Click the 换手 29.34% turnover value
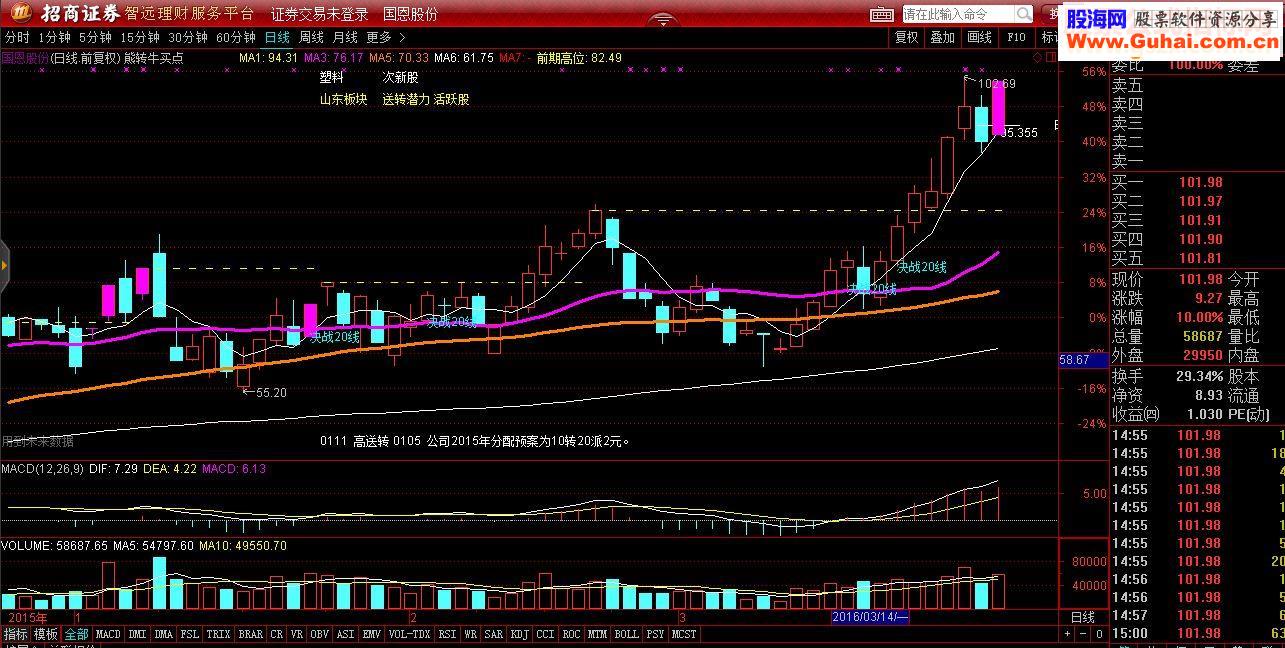The image size is (1285, 648). 1200,376
